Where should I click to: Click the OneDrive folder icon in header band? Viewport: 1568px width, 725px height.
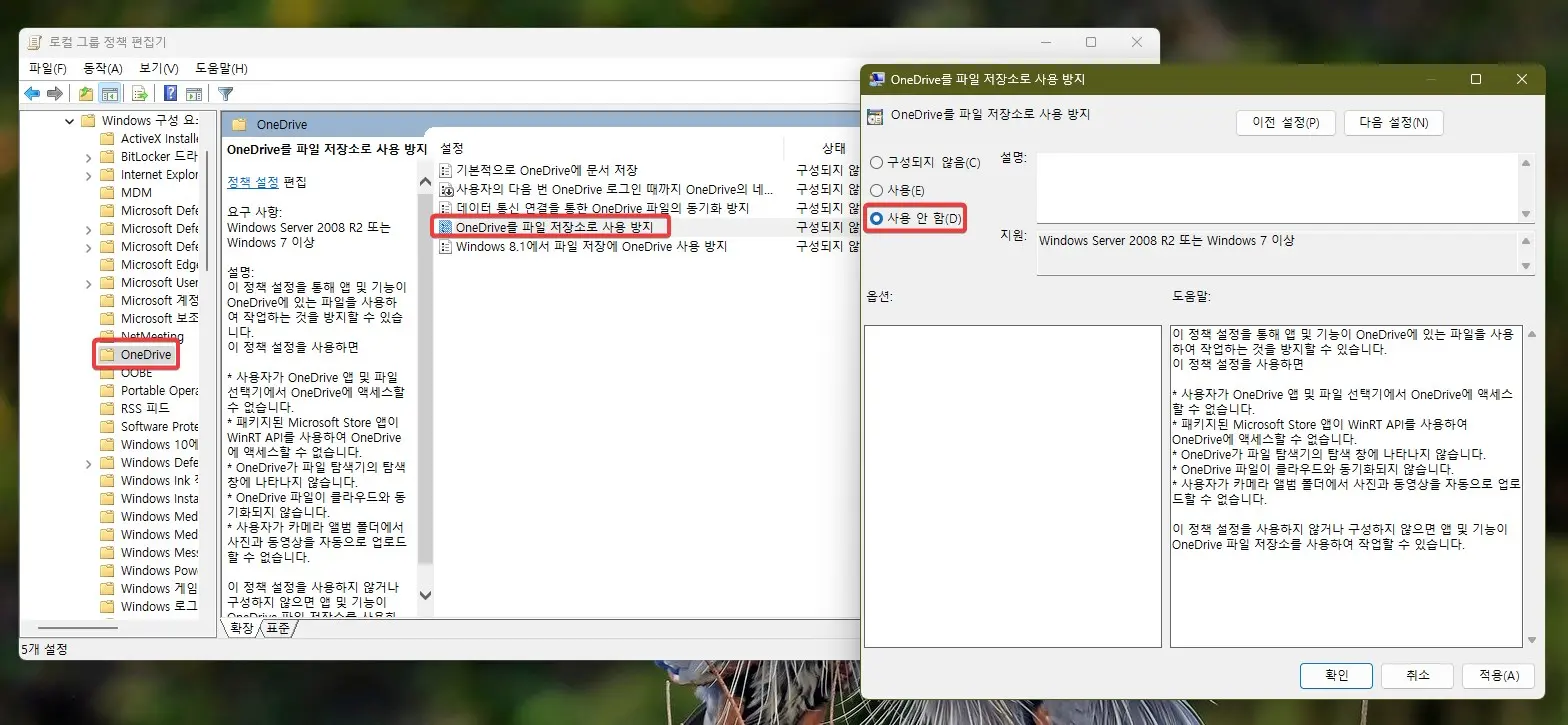click(x=239, y=125)
